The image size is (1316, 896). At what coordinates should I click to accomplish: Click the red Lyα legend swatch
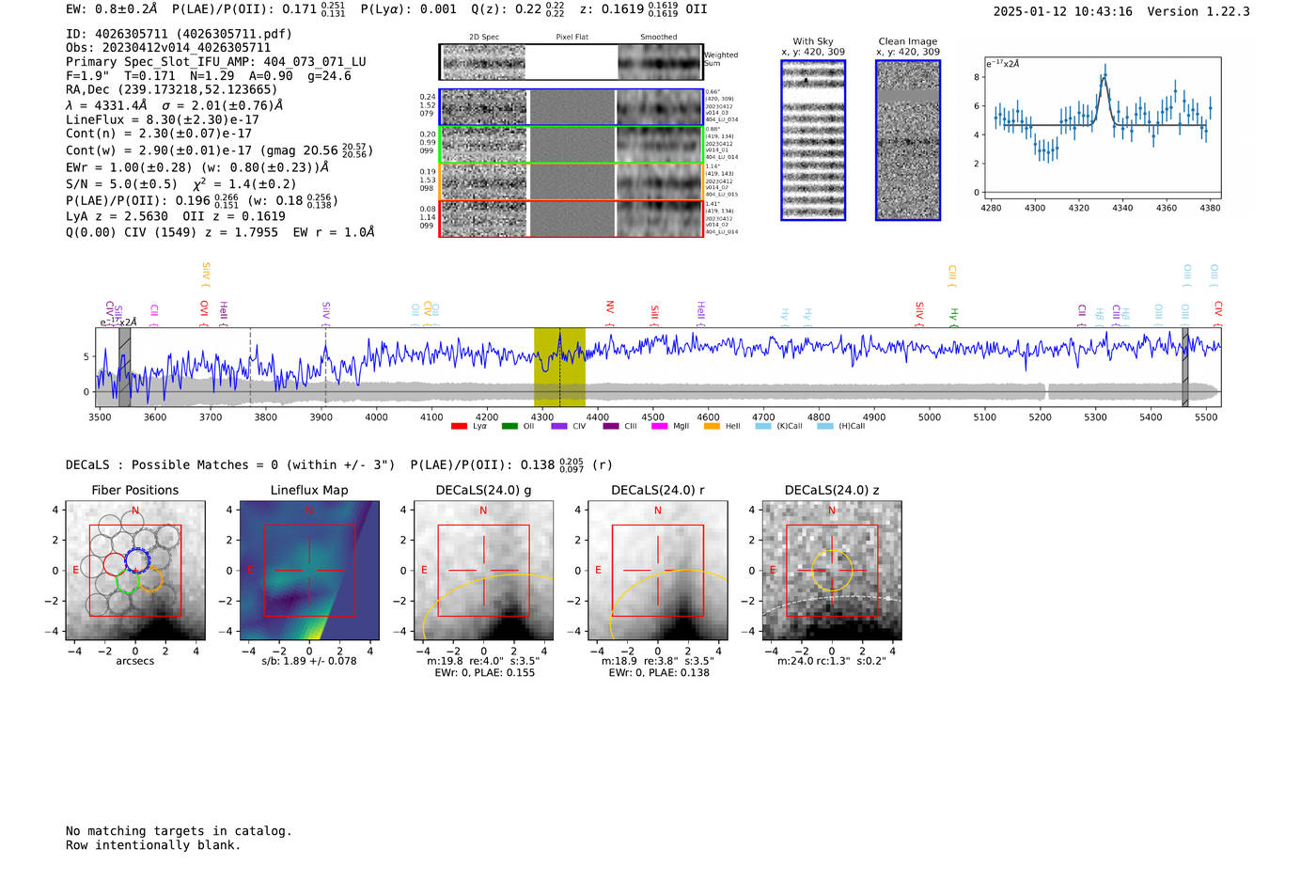459,427
